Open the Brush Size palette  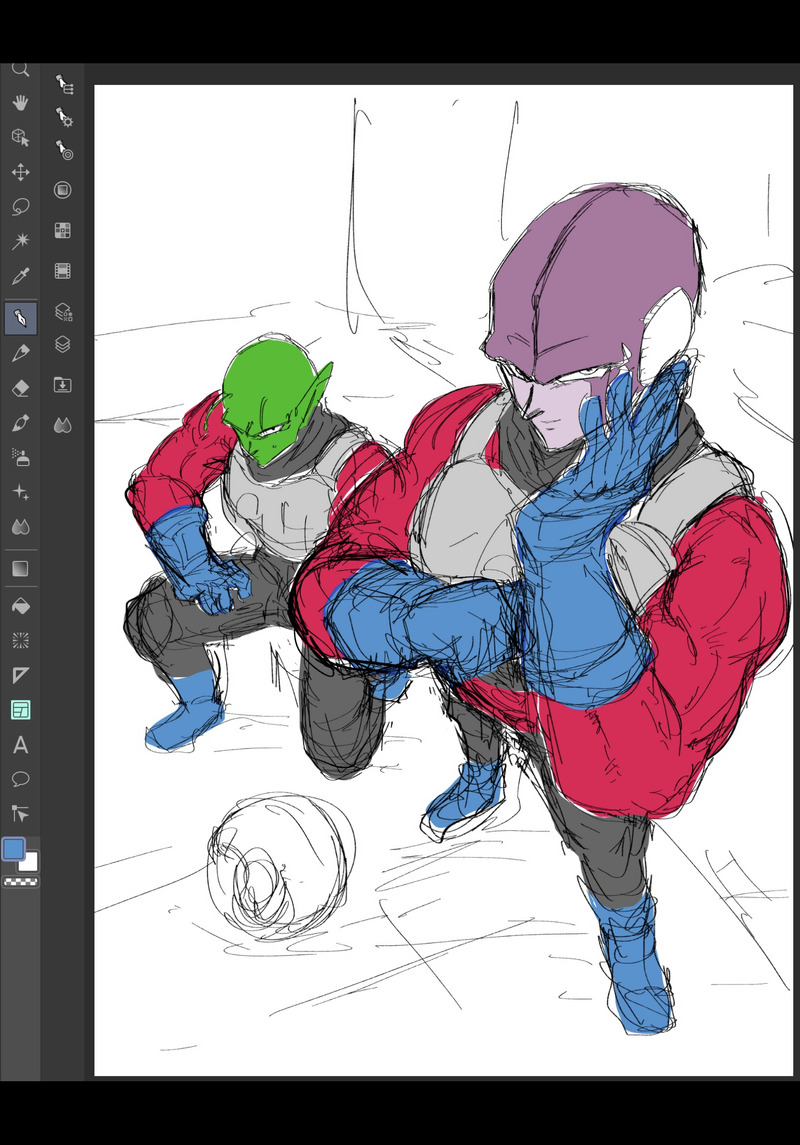point(64,150)
